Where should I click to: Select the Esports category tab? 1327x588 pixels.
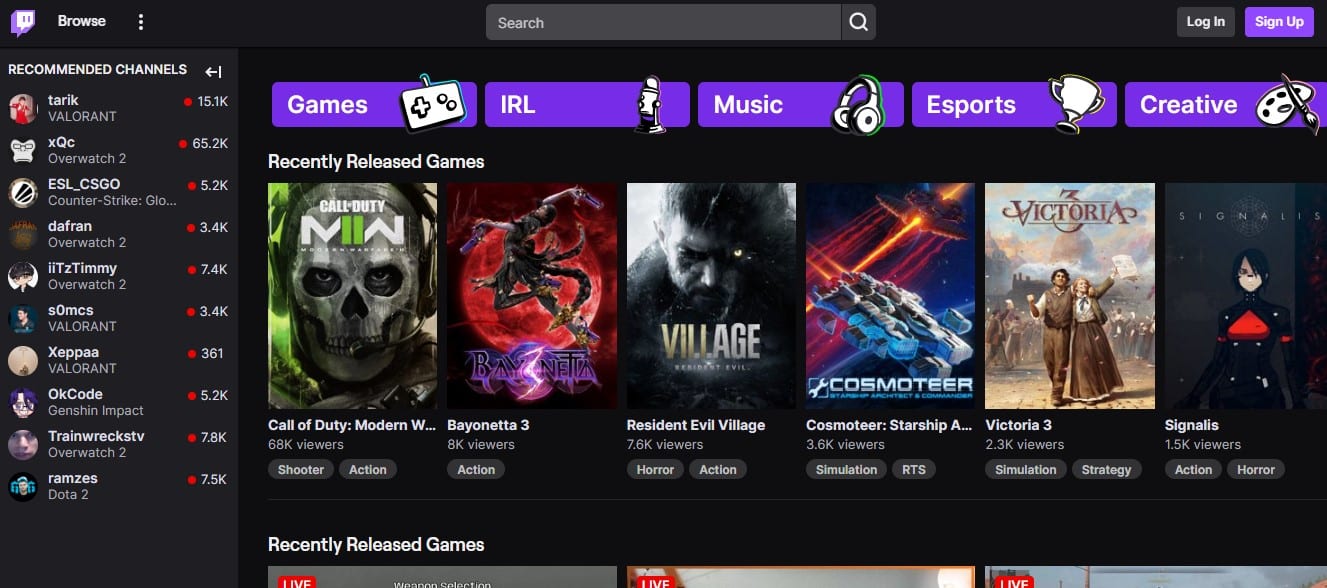tap(1014, 104)
